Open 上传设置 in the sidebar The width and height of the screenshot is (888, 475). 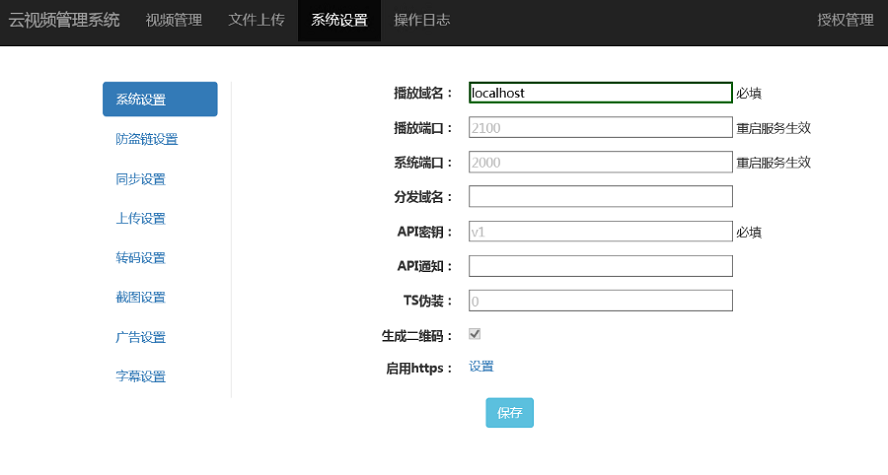click(x=140, y=218)
